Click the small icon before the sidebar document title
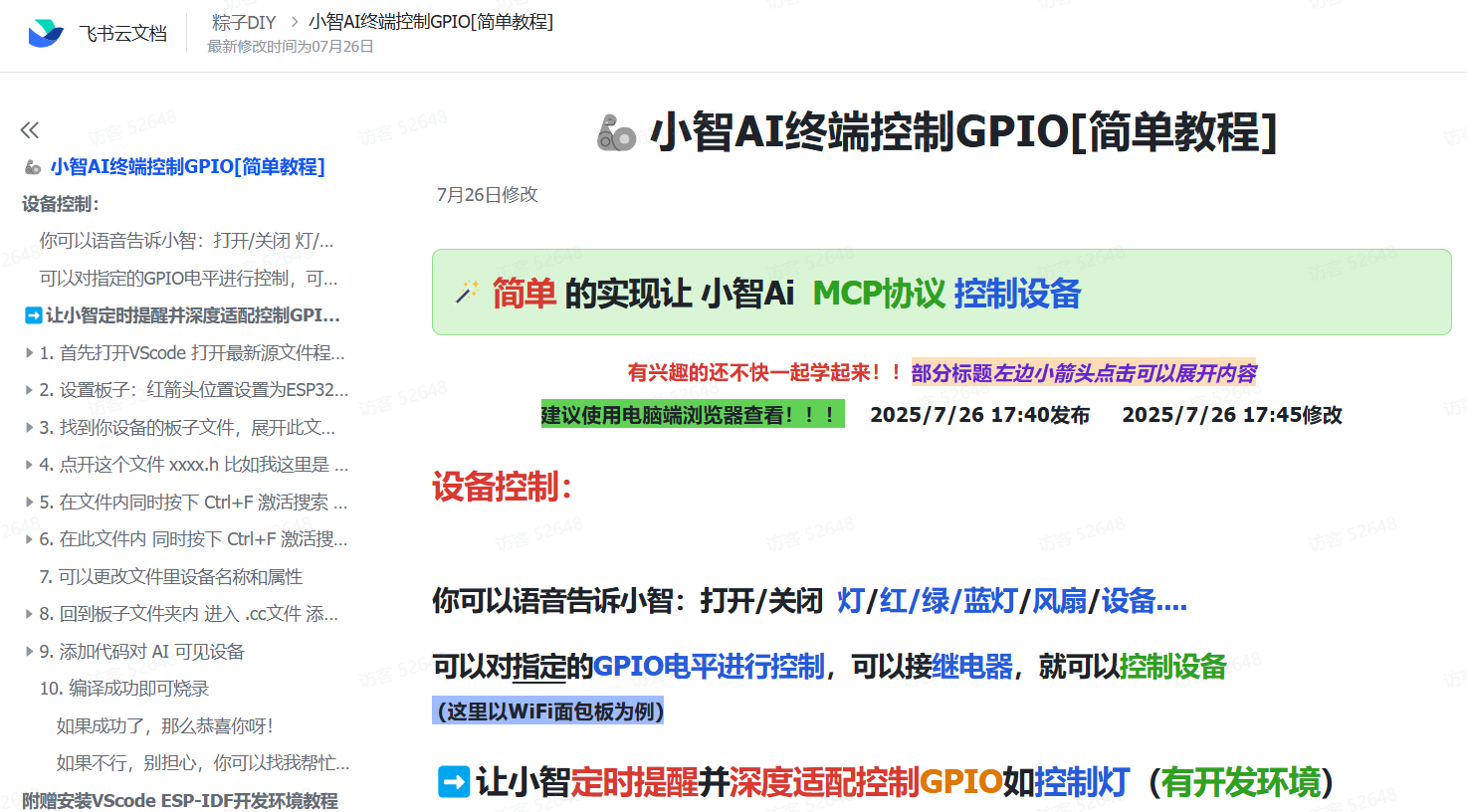The image size is (1467, 812). pyautogui.click(x=33, y=167)
